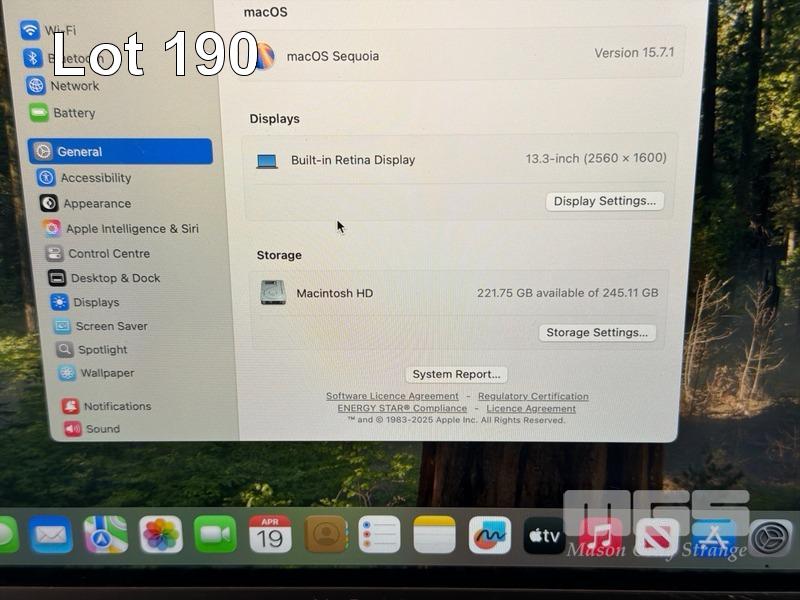Open the Licence Agreement link
The image size is (800, 600).
pyautogui.click(x=531, y=409)
